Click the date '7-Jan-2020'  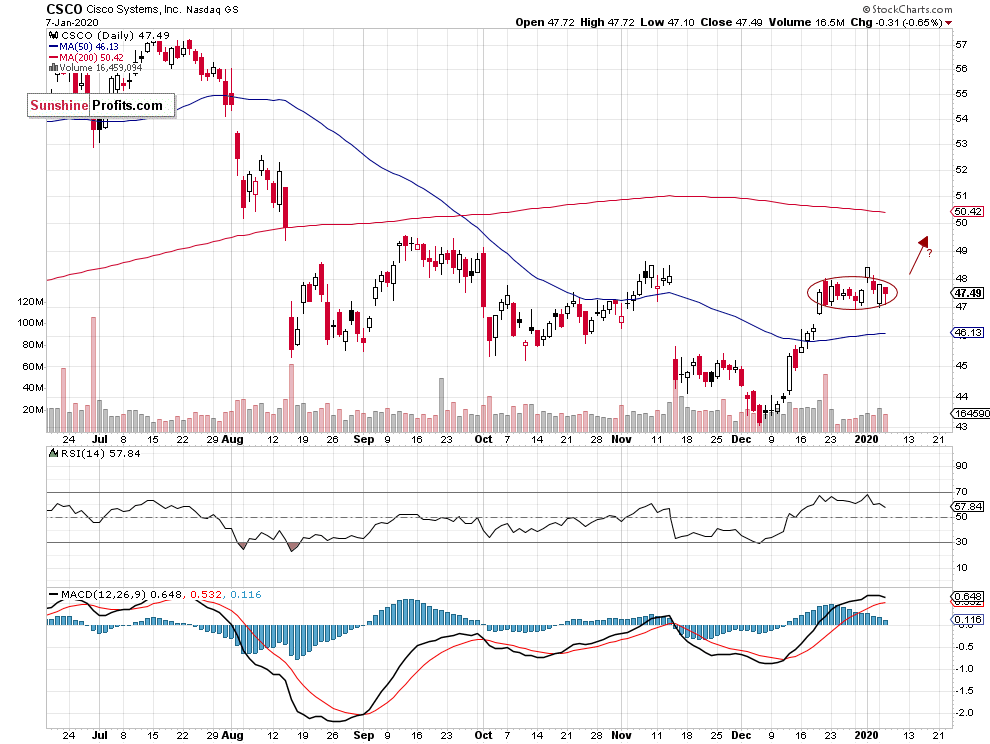pyautogui.click(x=73, y=23)
